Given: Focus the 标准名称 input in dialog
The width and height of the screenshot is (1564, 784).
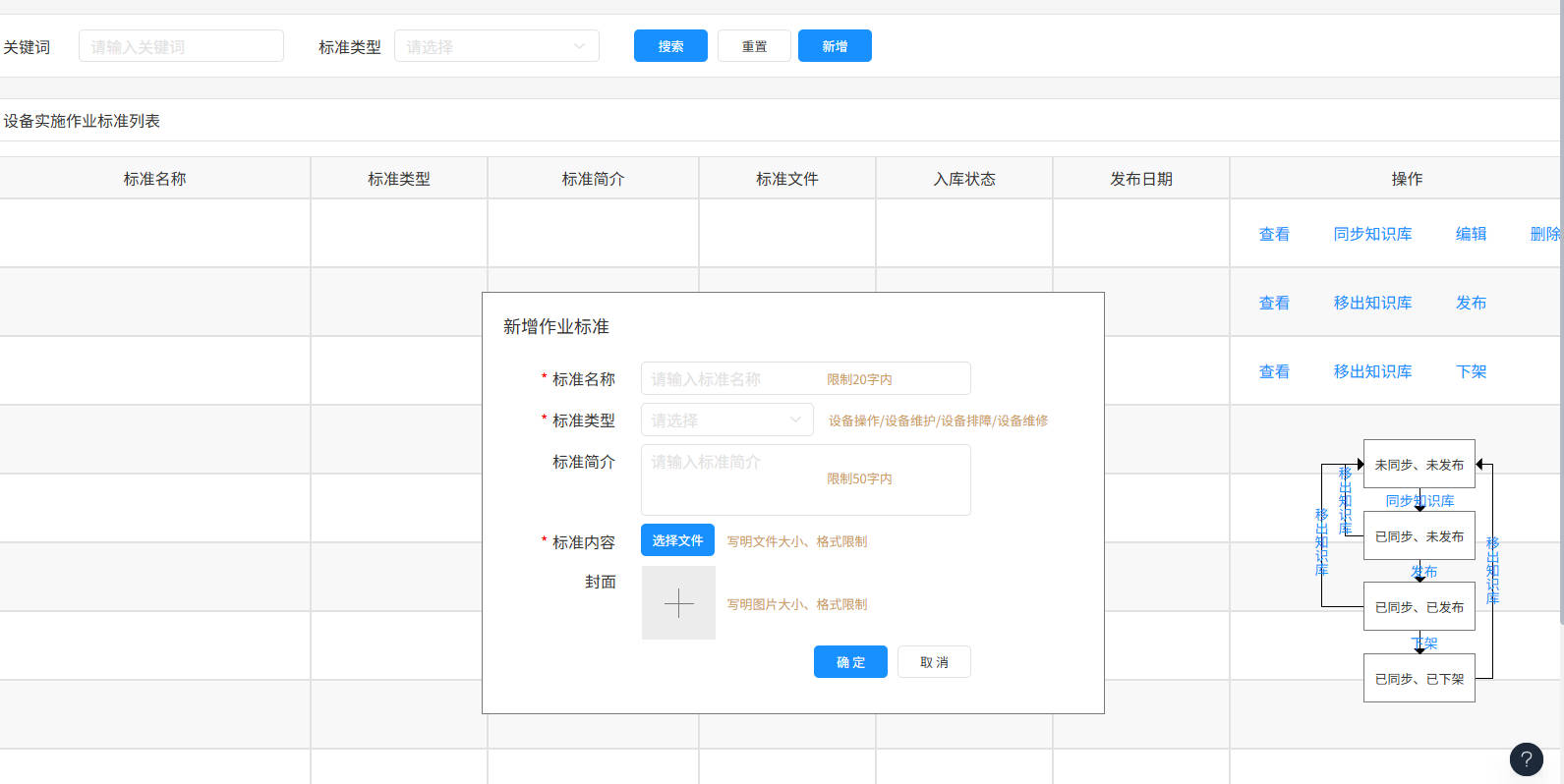Looking at the screenshot, I should pos(806,378).
